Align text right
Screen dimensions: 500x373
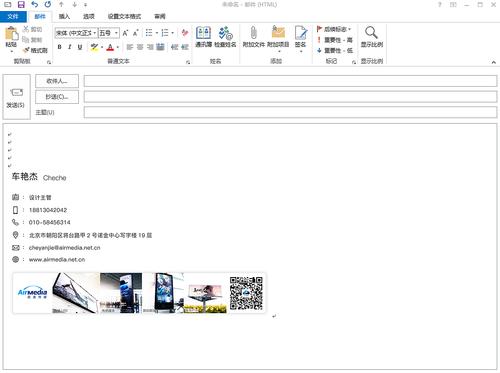pos(150,47)
